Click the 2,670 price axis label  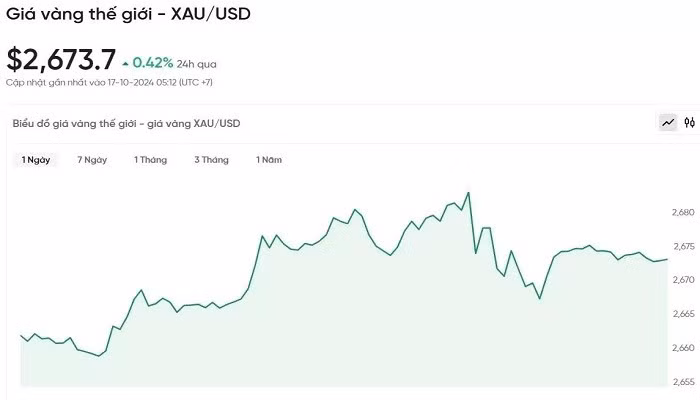[x=683, y=281]
